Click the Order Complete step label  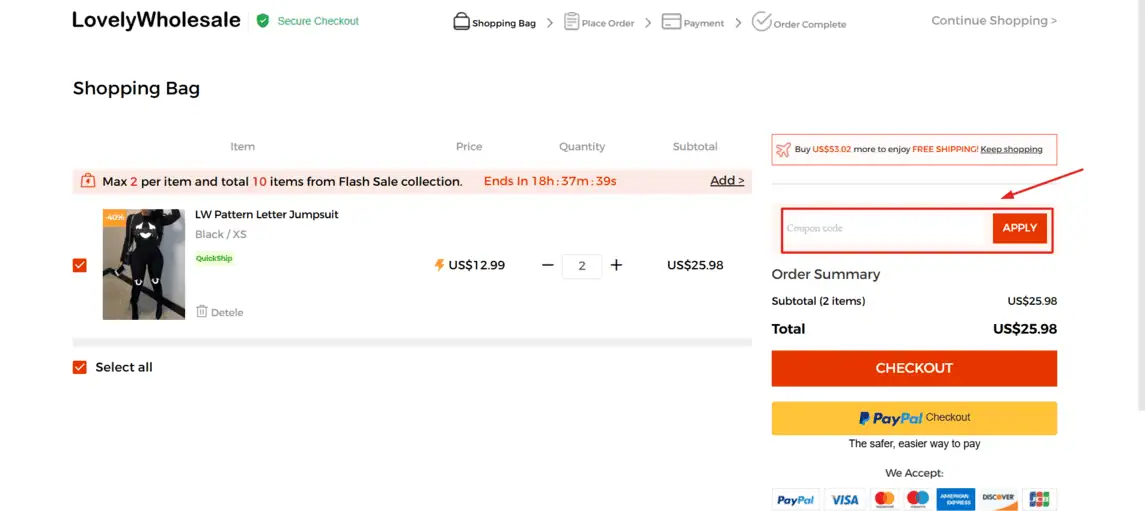click(810, 24)
